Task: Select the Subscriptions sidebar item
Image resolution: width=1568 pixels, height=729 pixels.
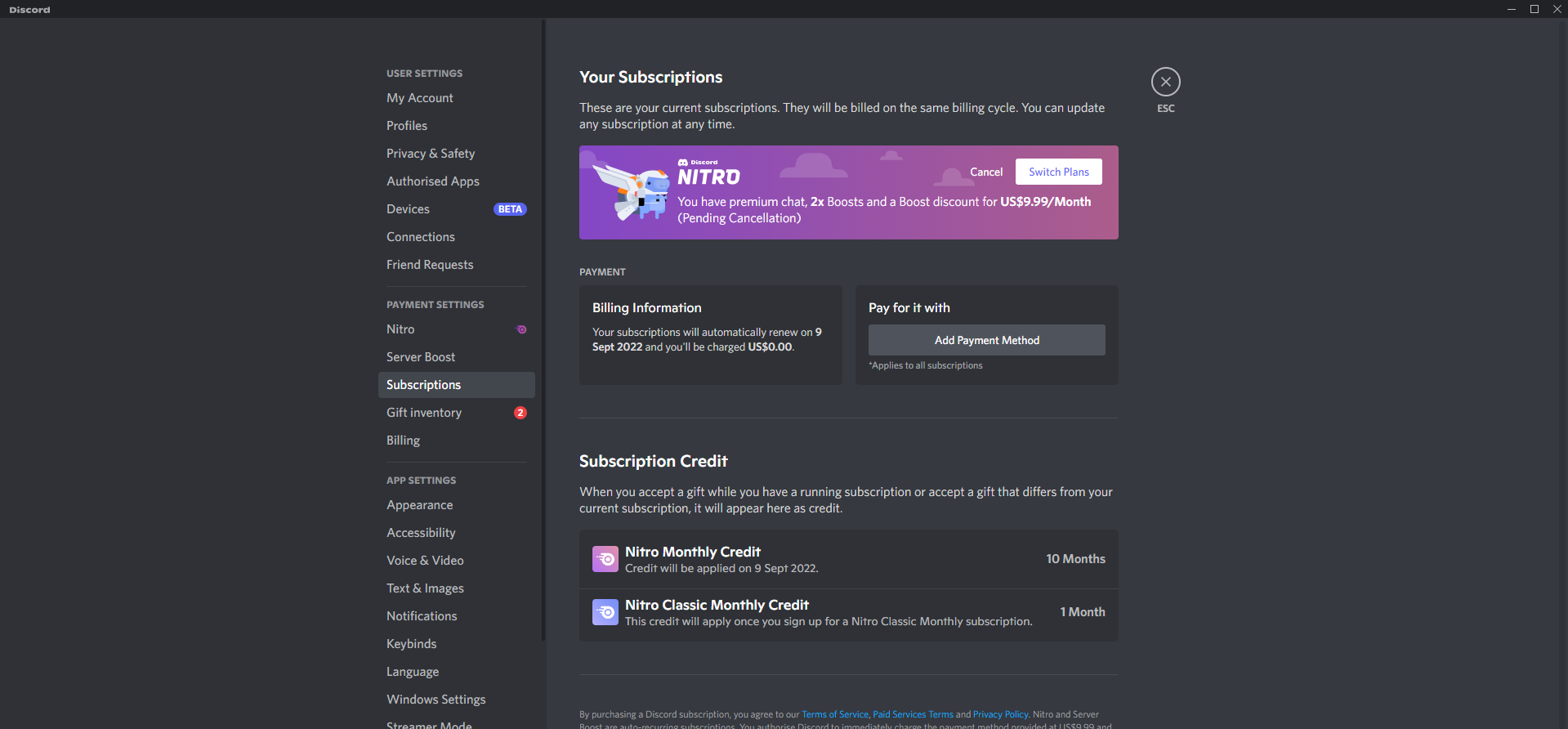Action: click(x=456, y=385)
